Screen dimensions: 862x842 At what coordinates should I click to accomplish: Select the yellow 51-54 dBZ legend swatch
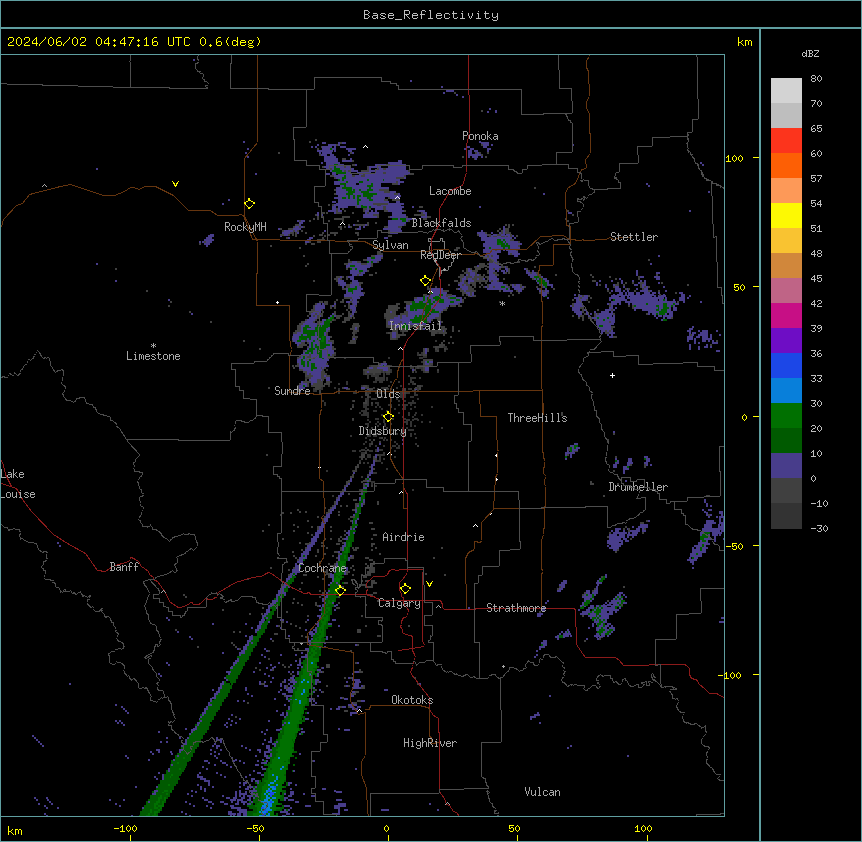pos(786,215)
